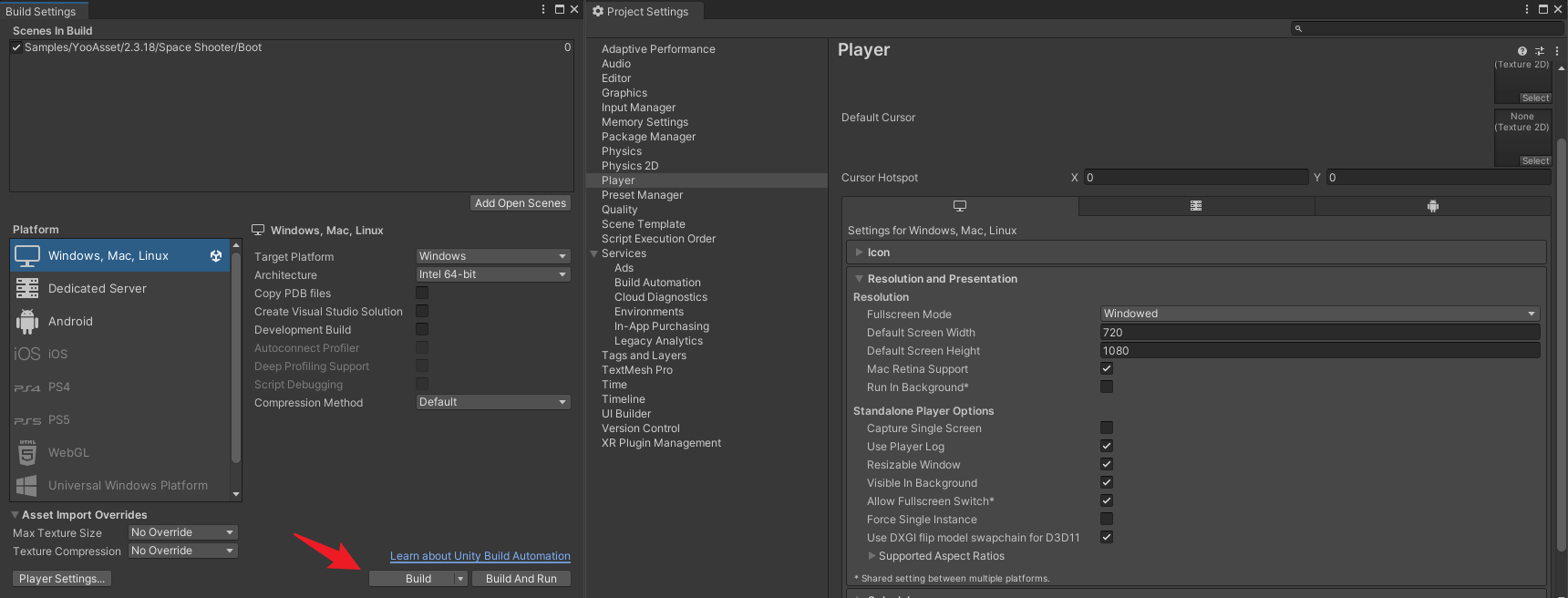Toggle Allow Fullscreen Switch checkbox
The image size is (1568, 598).
point(1107,500)
